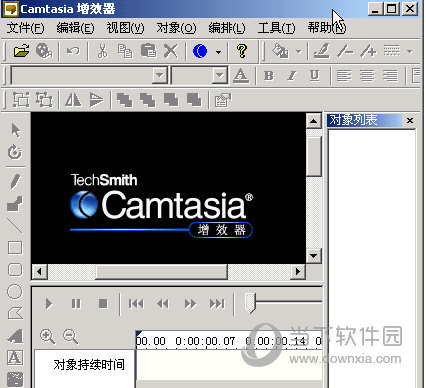Click the Play button

coord(49,304)
